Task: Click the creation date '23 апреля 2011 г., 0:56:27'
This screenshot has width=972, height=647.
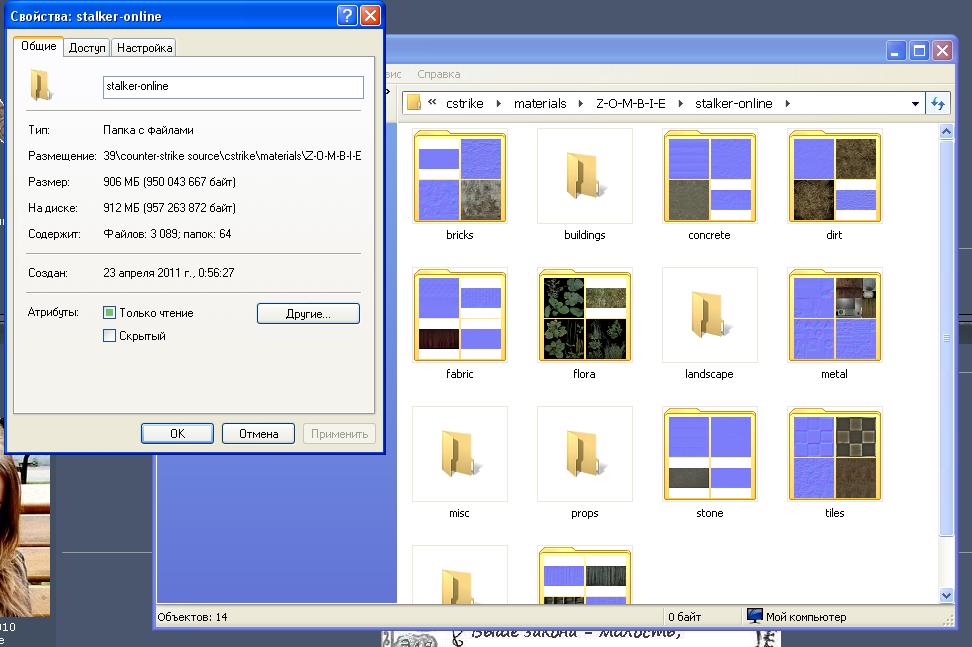Action: (x=169, y=273)
